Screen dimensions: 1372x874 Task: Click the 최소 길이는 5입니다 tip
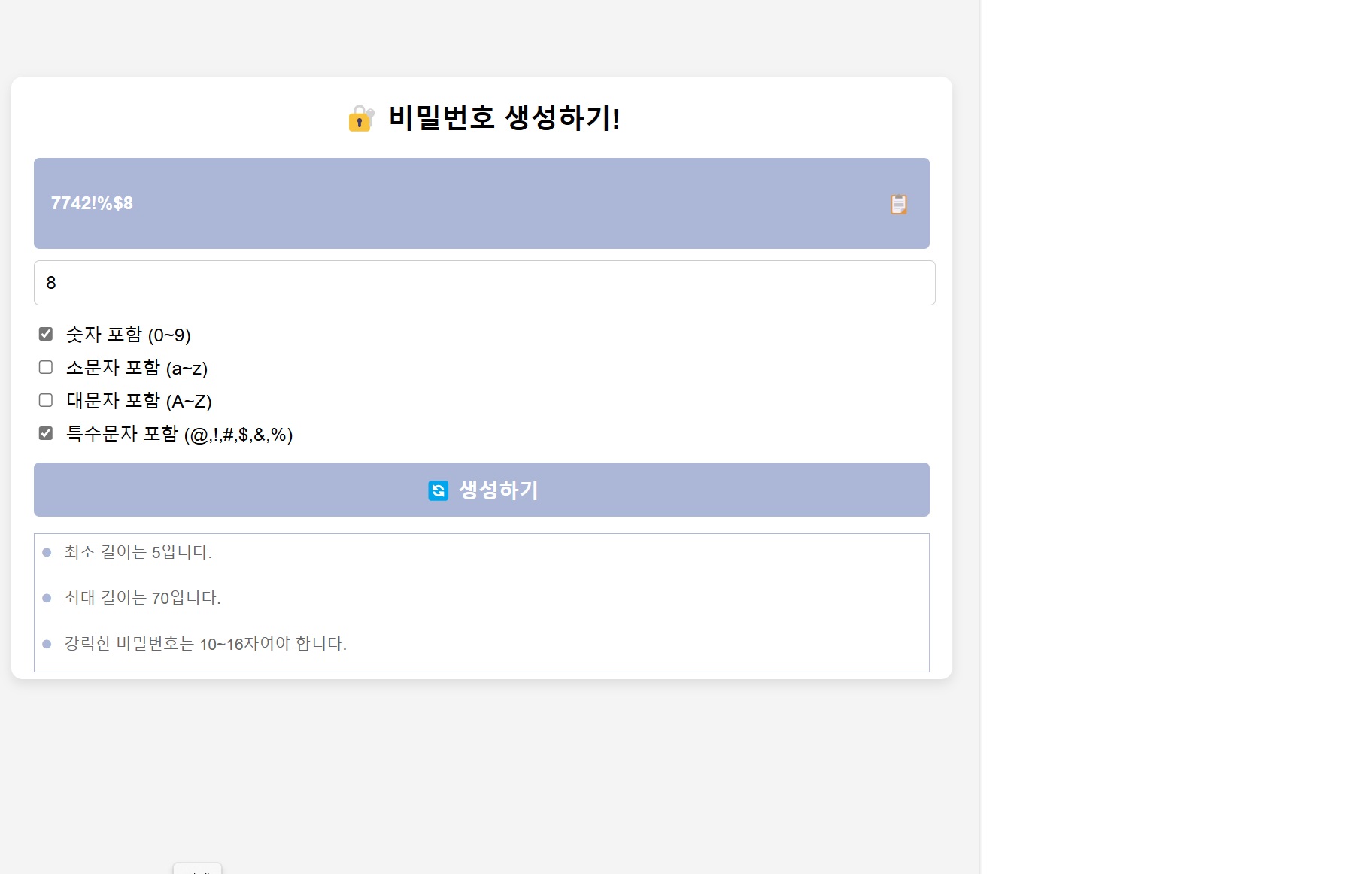[138, 552]
